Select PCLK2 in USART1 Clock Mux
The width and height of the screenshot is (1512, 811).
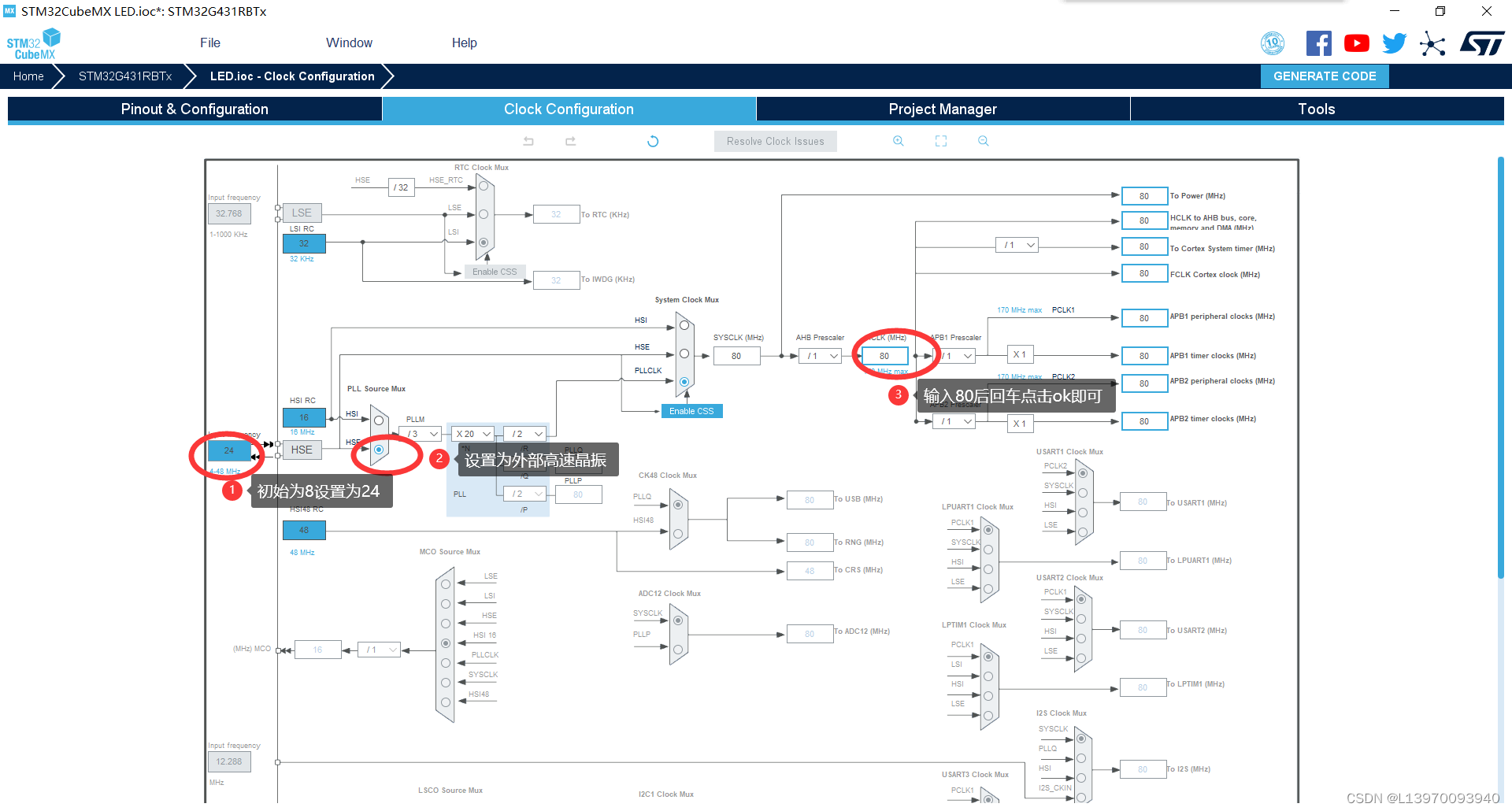(x=1083, y=473)
